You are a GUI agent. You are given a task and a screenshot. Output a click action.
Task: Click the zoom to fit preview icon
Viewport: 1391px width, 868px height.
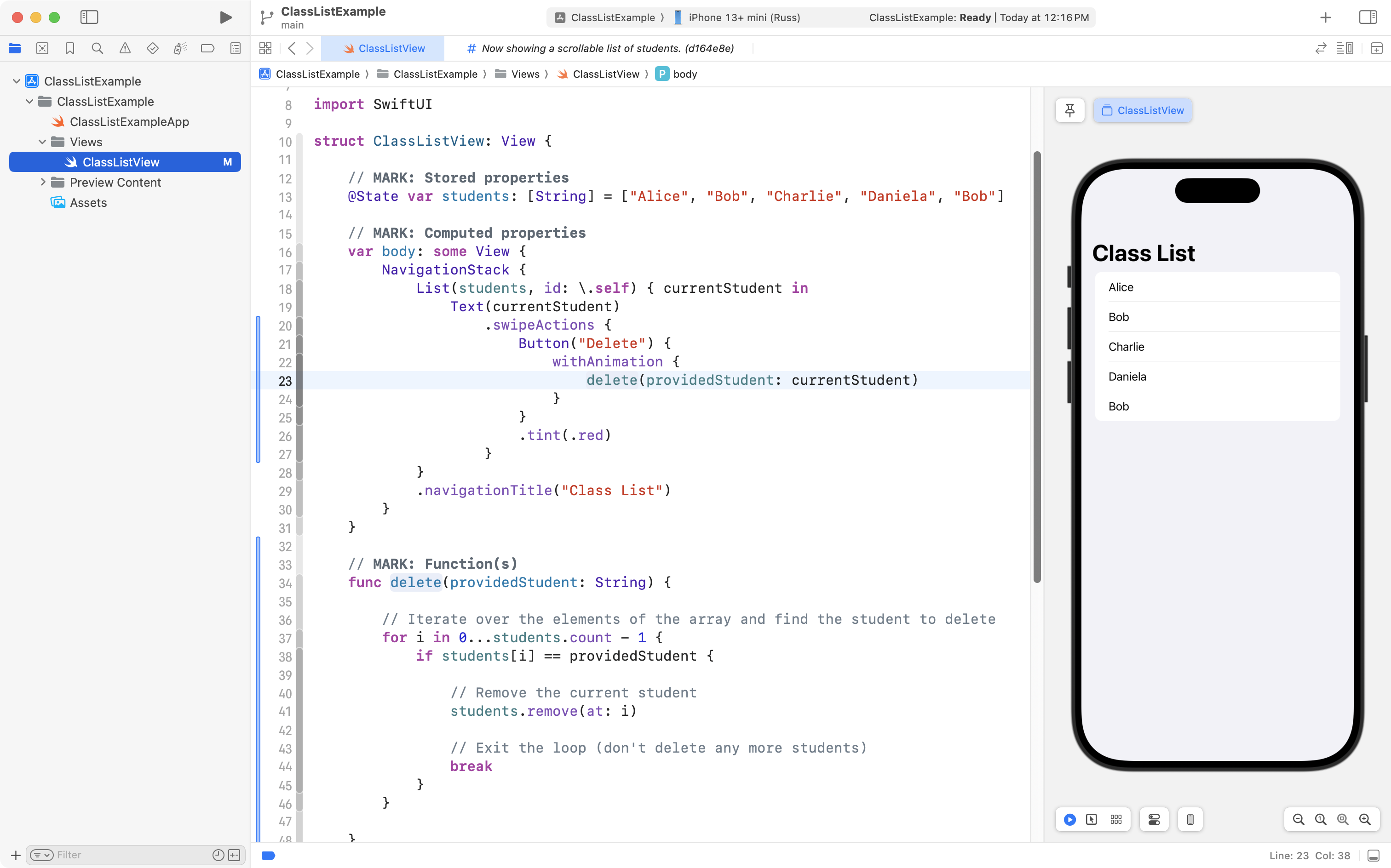coord(1342,819)
